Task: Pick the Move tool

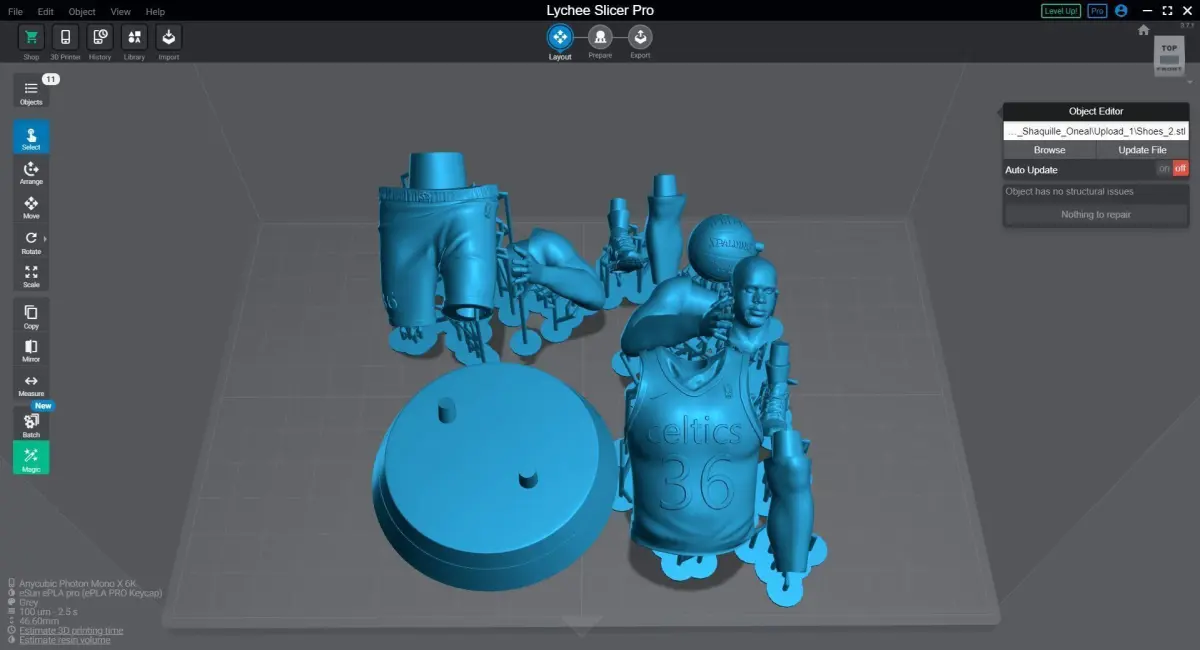Action: (x=31, y=207)
